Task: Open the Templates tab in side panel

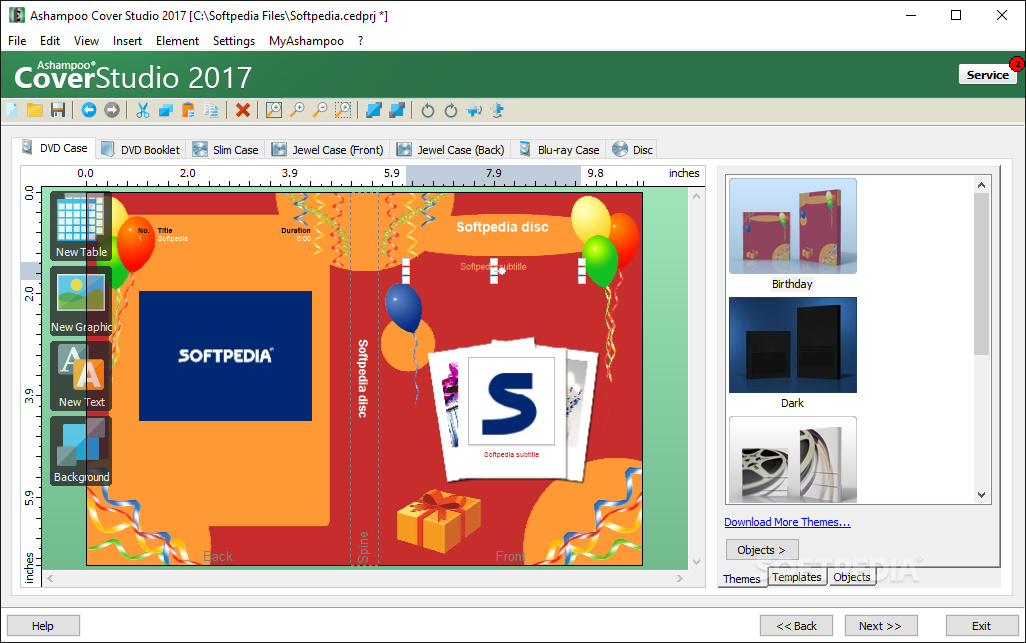Action: click(796, 577)
